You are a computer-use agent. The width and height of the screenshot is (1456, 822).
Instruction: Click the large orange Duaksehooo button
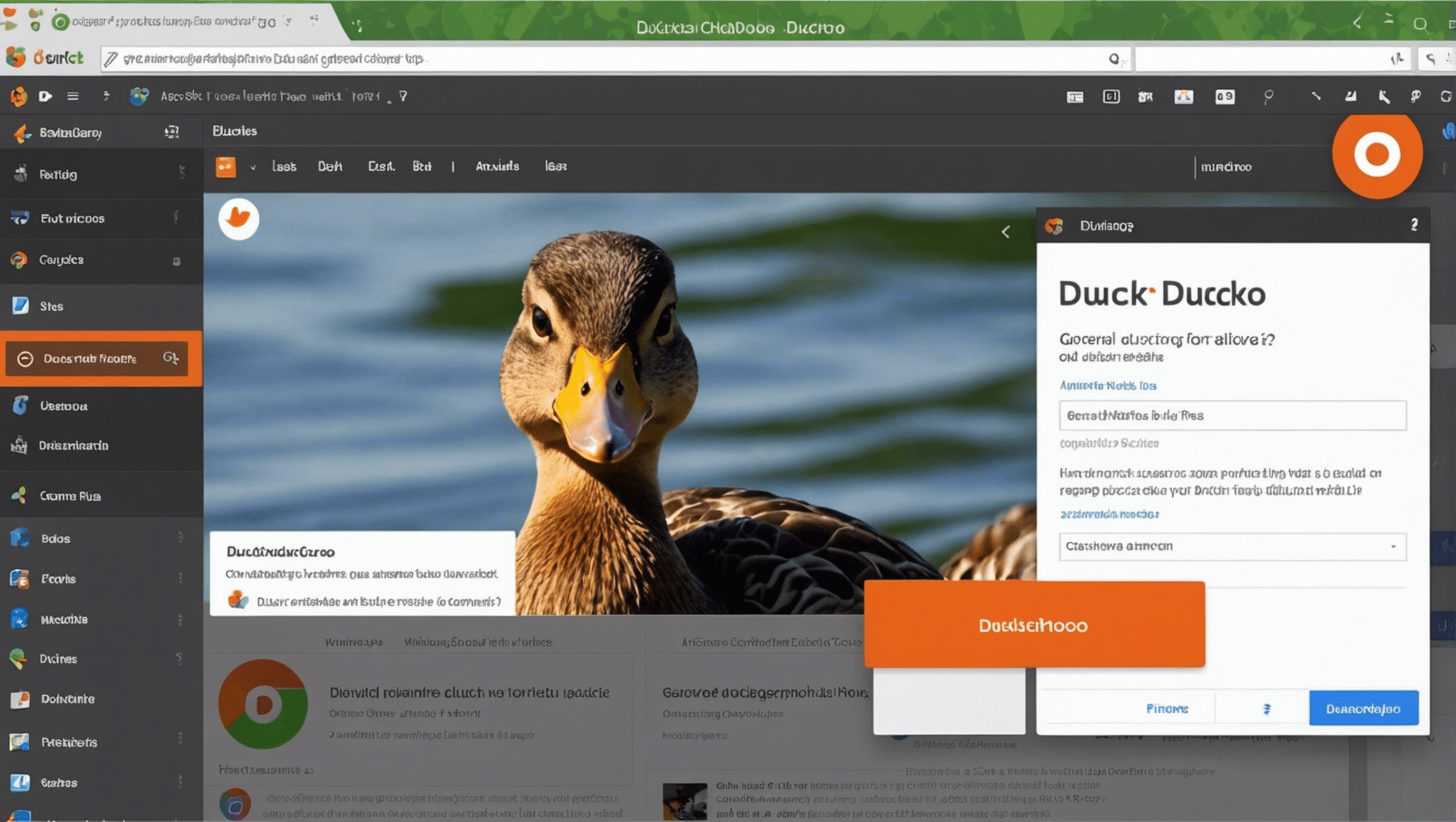[1034, 625]
